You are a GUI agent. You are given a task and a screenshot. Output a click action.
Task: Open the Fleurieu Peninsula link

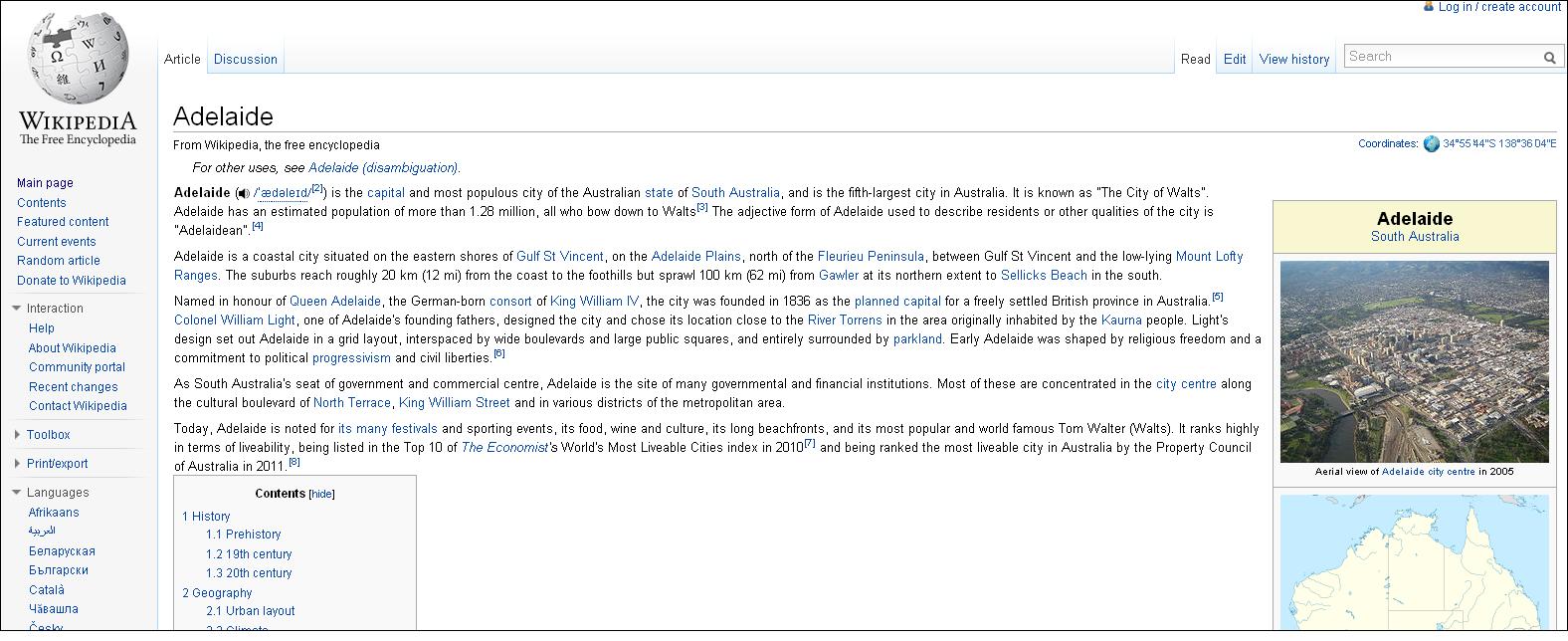pyautogui.click(x=871, y=257)
